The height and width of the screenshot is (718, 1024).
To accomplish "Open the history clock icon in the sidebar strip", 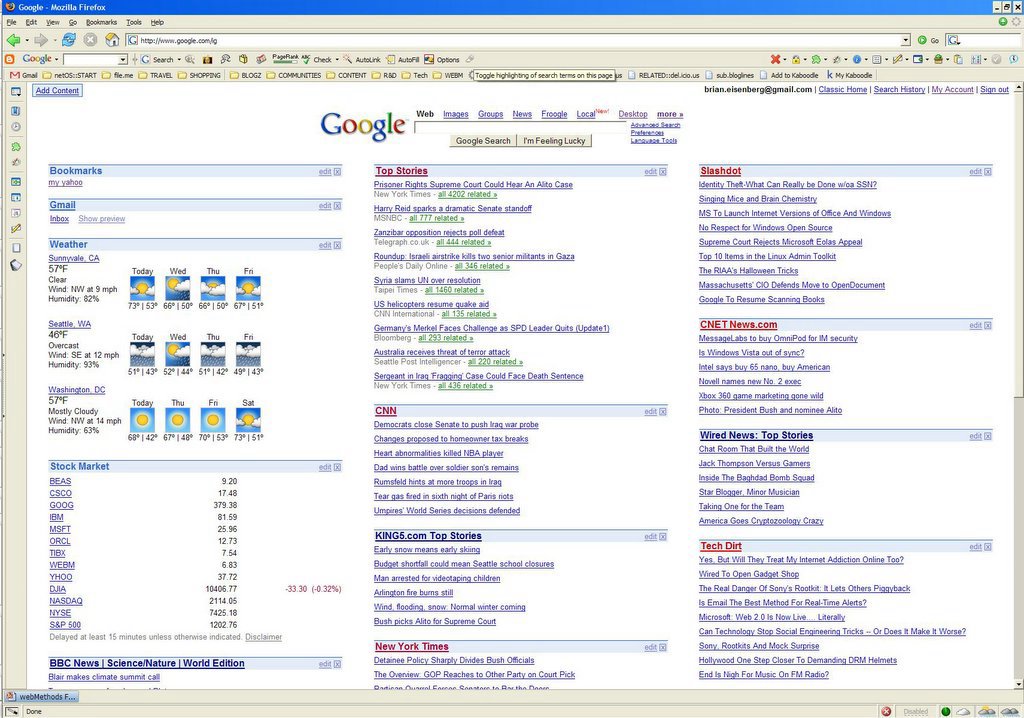I will pos(16,127).
